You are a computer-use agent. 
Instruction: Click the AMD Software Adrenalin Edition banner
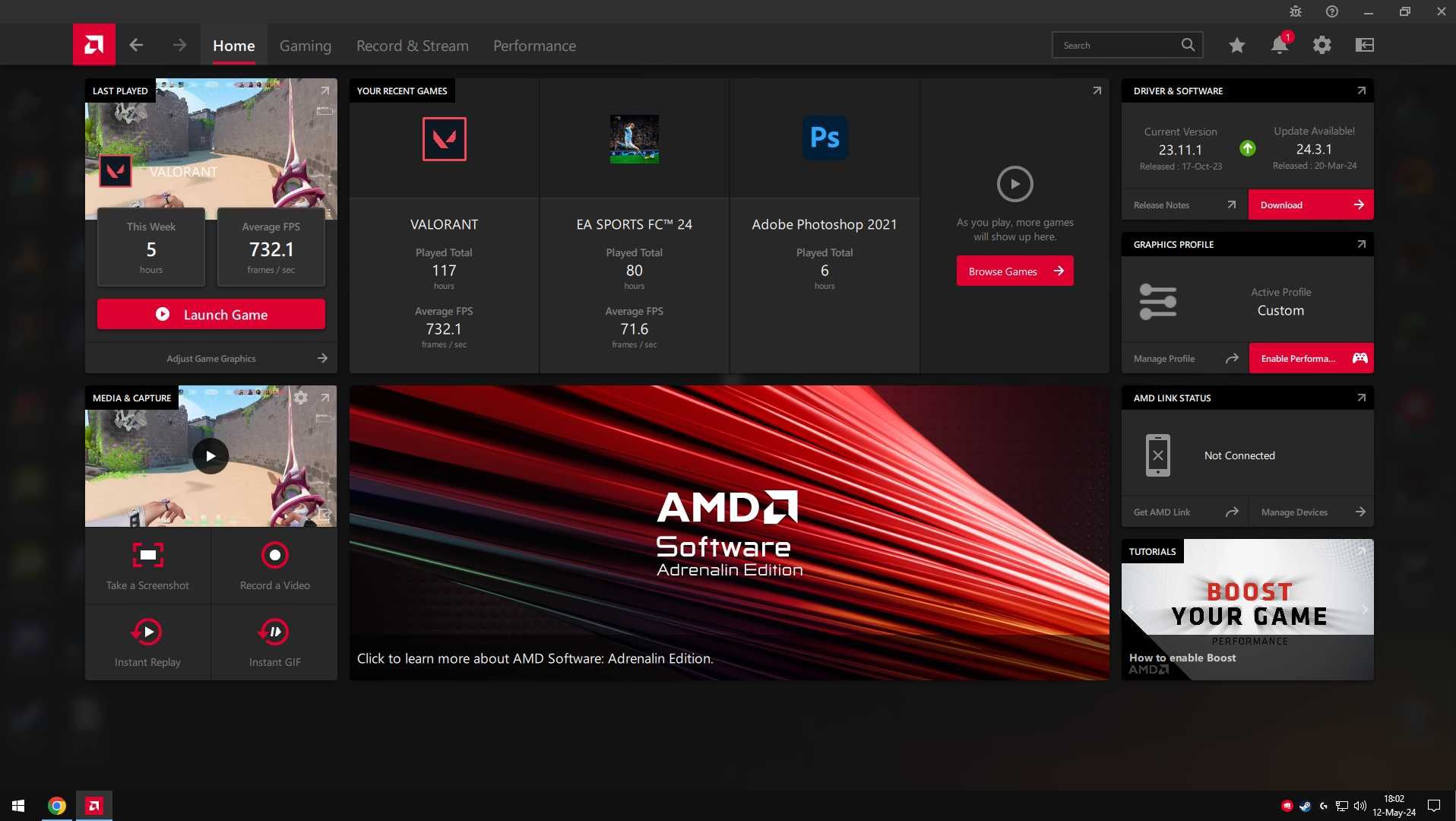(x=730, y=532)
